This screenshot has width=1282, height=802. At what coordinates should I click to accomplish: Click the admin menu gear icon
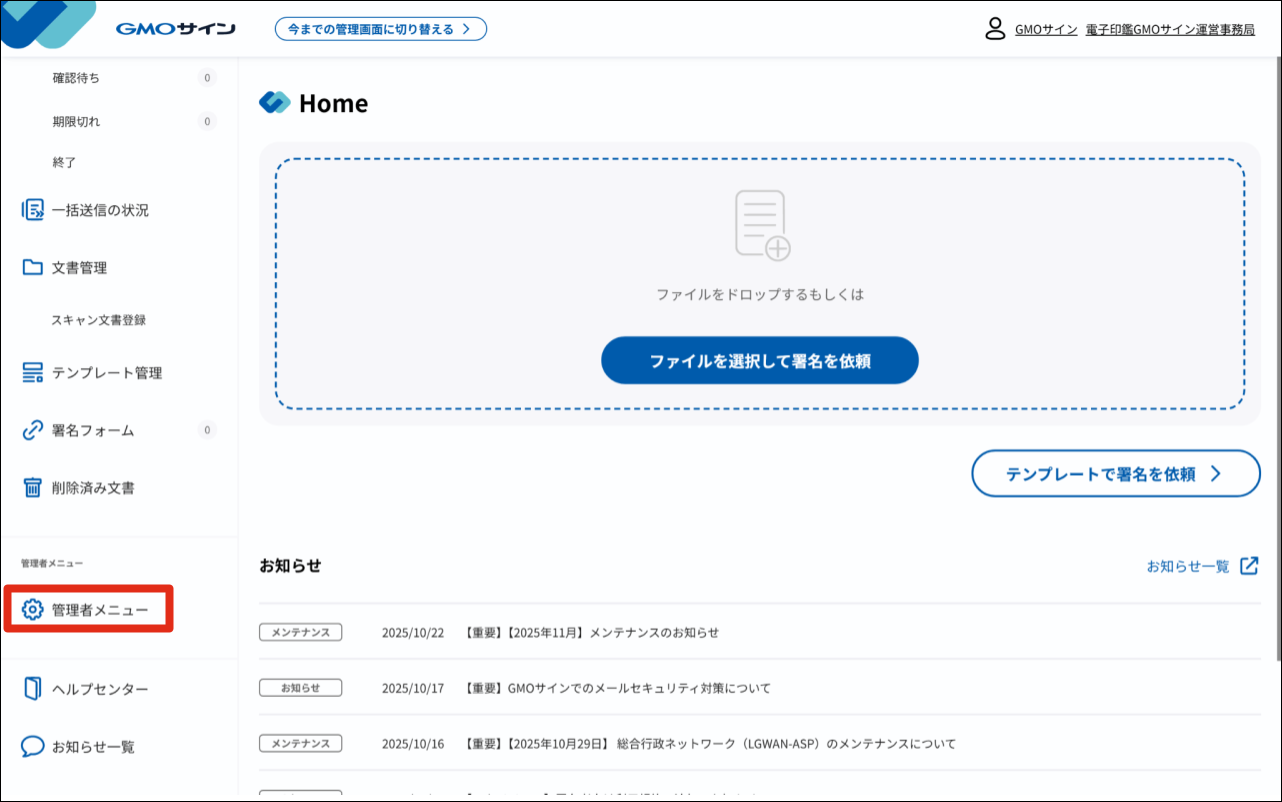[x=33, y=609]
